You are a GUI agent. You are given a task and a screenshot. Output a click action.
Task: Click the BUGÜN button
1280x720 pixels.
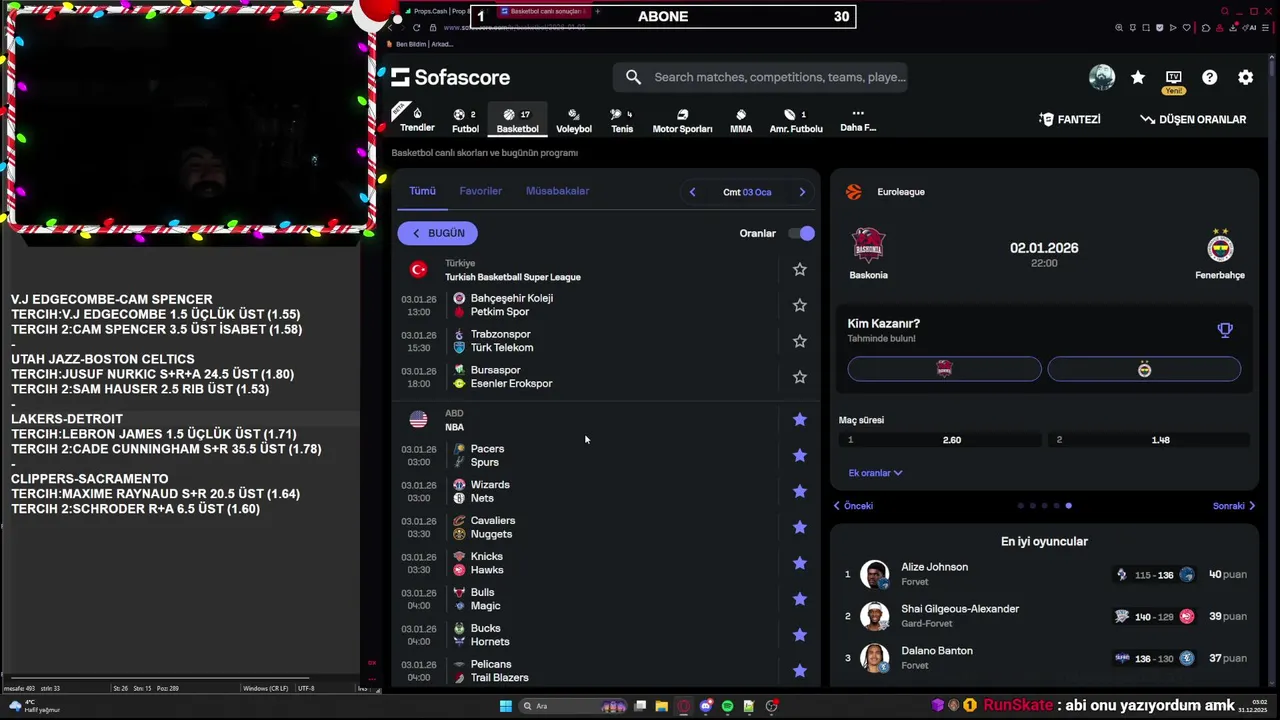coord(438,233)
